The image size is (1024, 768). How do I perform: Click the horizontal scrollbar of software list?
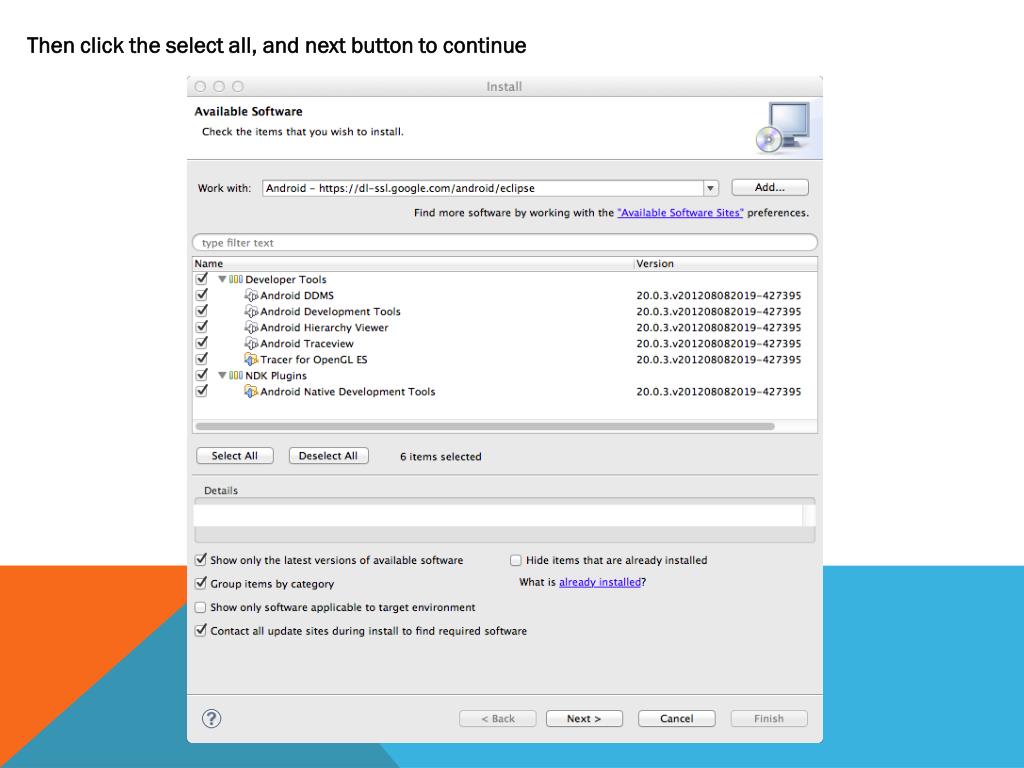pyautogui.click(x=485, y=426)
